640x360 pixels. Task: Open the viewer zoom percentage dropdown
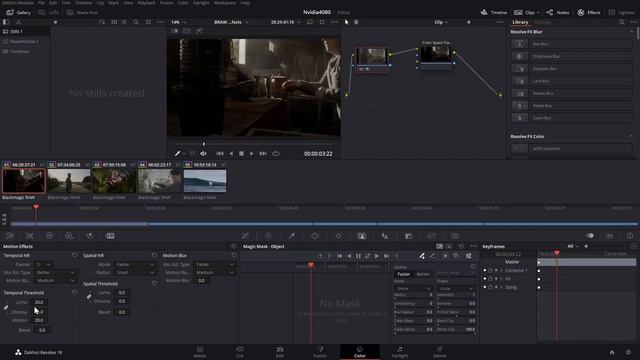click(x=178, y=22)
